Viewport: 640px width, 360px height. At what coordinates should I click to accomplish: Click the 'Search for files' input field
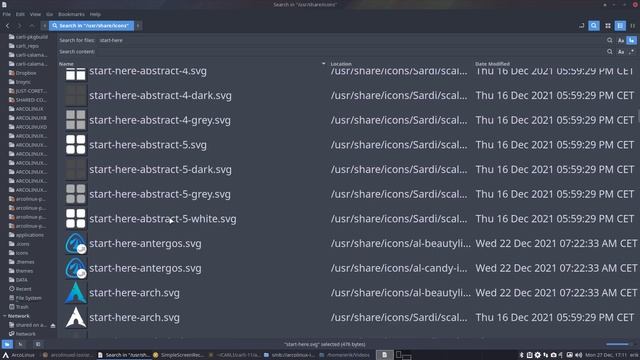(x=351, y=40)
